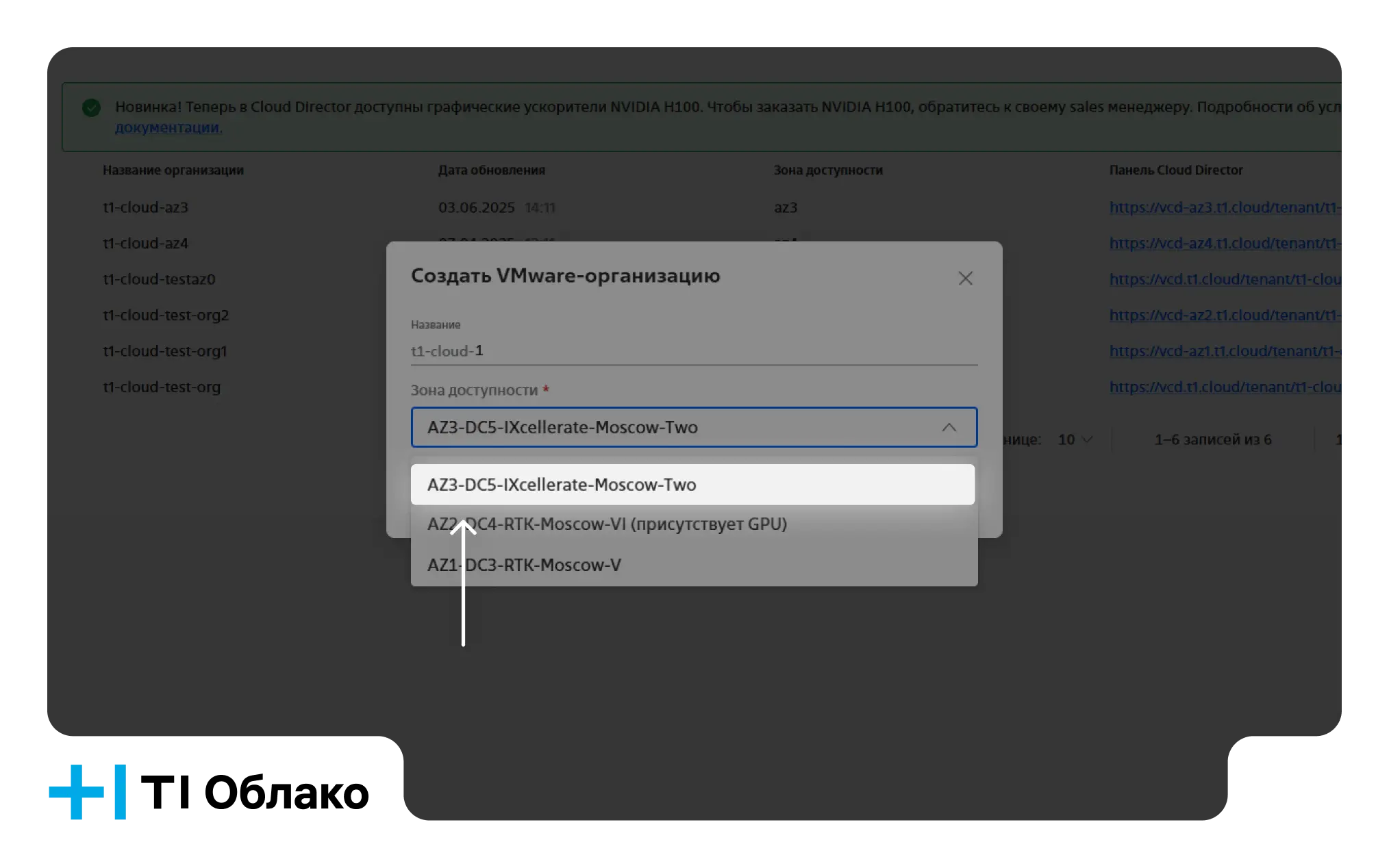This screenshot has height=868, width=1389.
Task: Select organization t1-cloud-test-org2
Action: [x=166, y=315]
